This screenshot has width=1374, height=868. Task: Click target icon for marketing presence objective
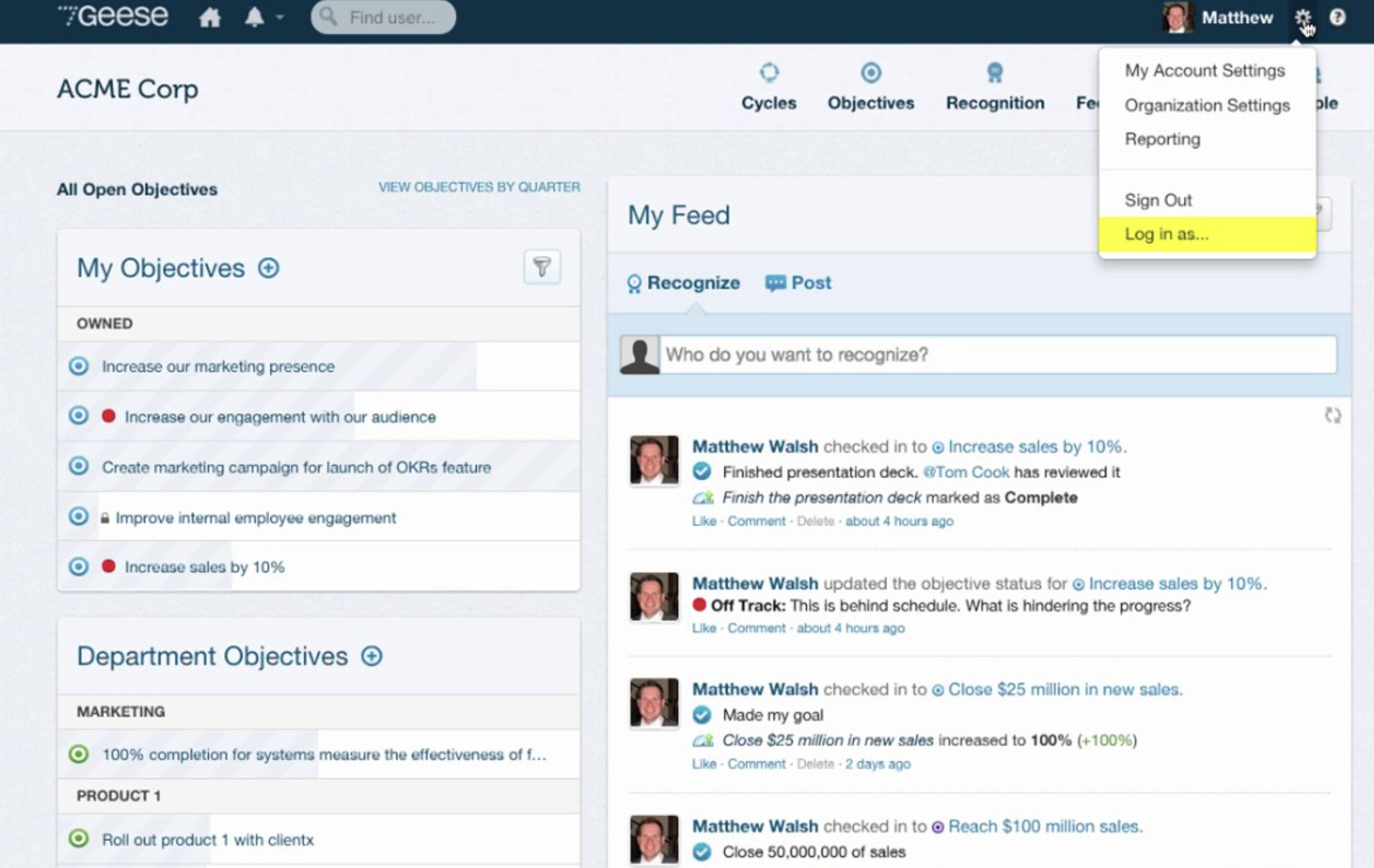pos(78,366)
